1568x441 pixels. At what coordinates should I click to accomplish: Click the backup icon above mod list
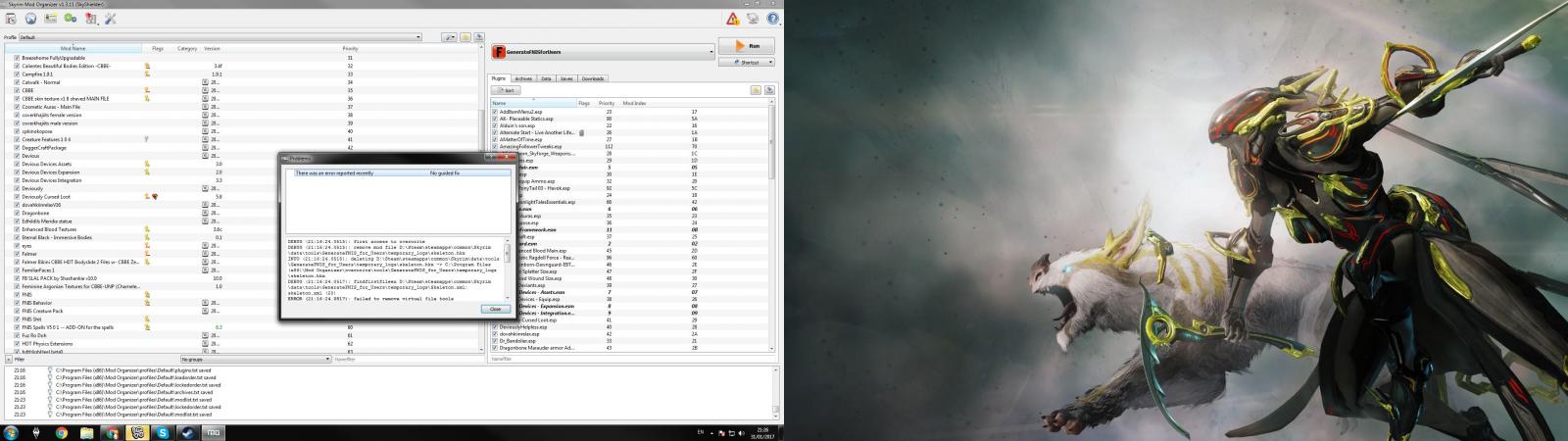(479, 37)
